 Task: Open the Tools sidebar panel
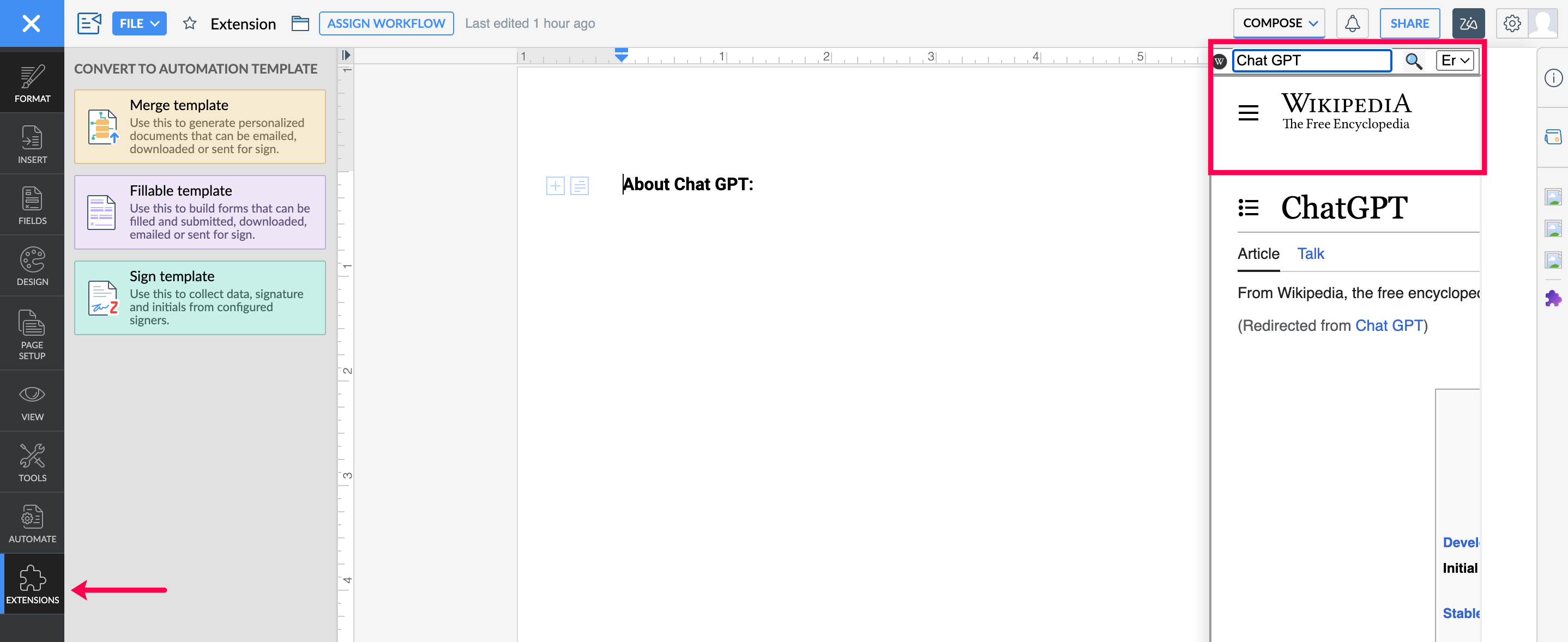click(x=32, y=462)
